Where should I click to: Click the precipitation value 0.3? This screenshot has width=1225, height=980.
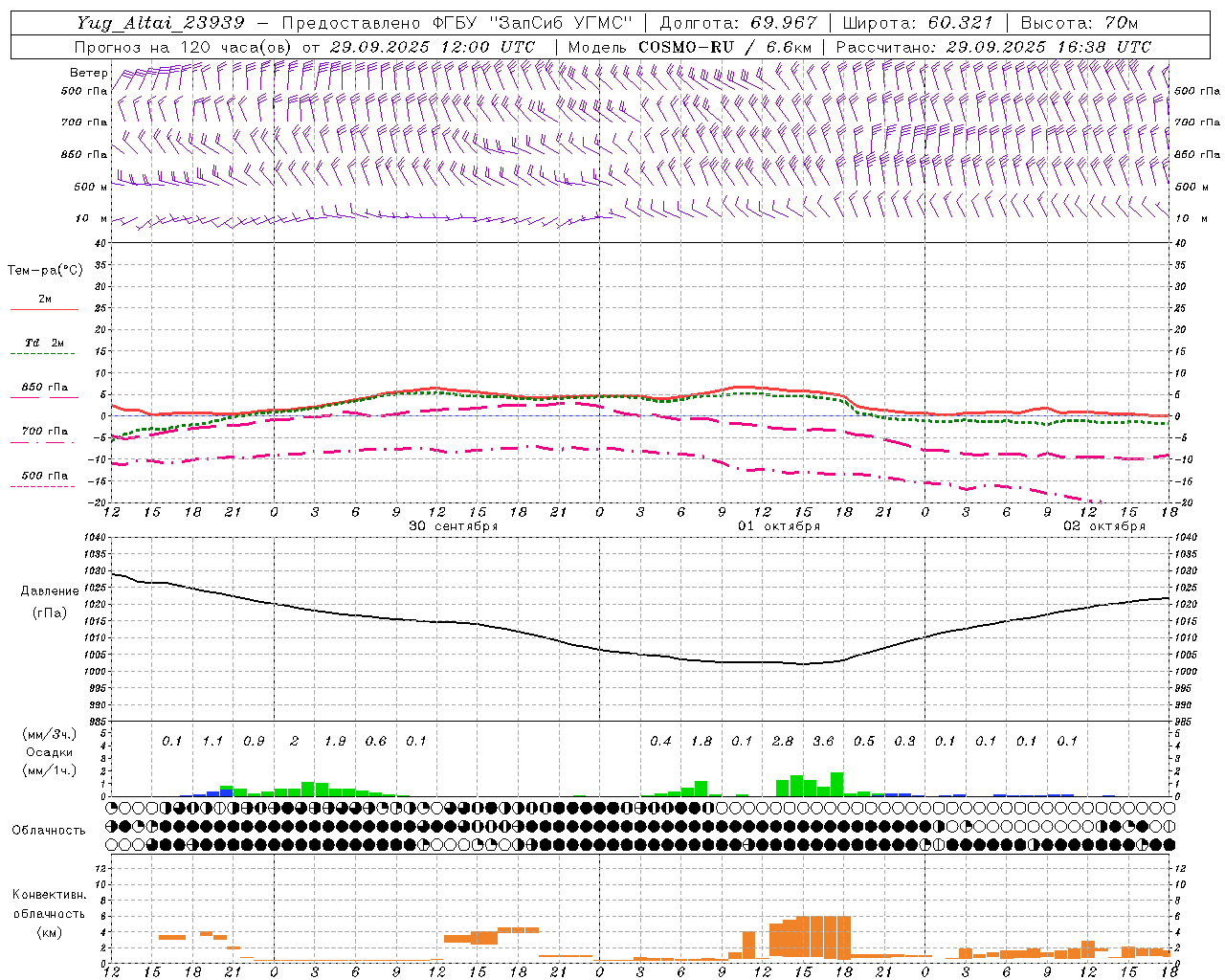904,742
